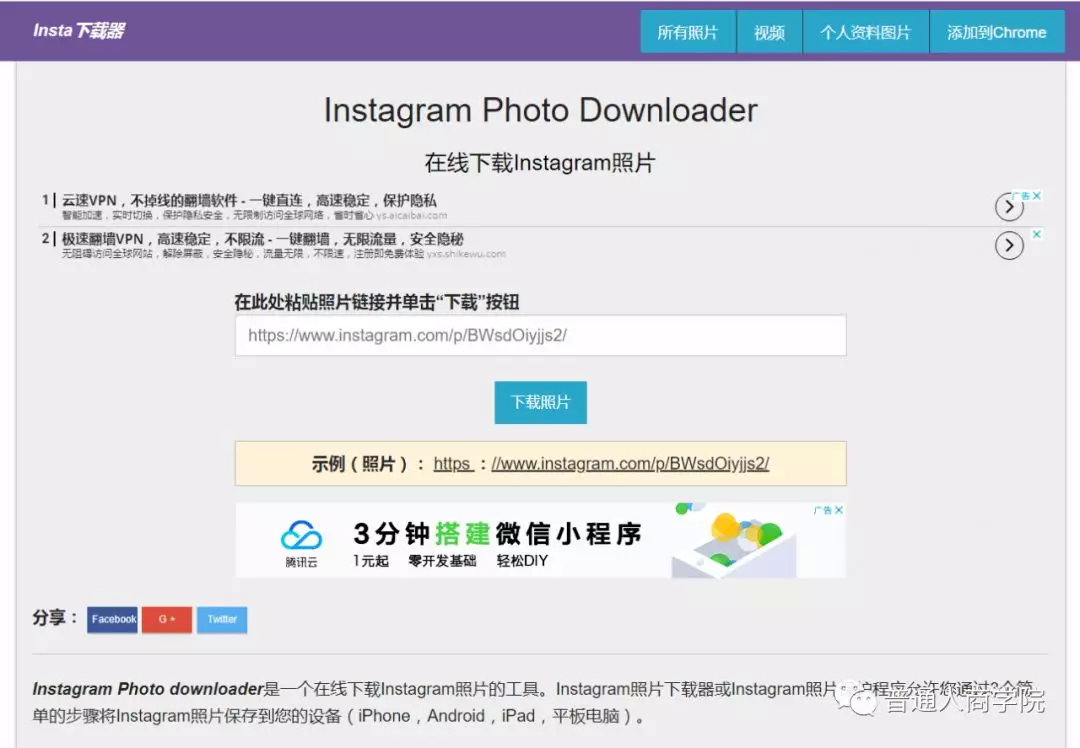Open the example link //www.instagram.com/p/BWsdOiyjjs2/

click(x=630, y=464)
